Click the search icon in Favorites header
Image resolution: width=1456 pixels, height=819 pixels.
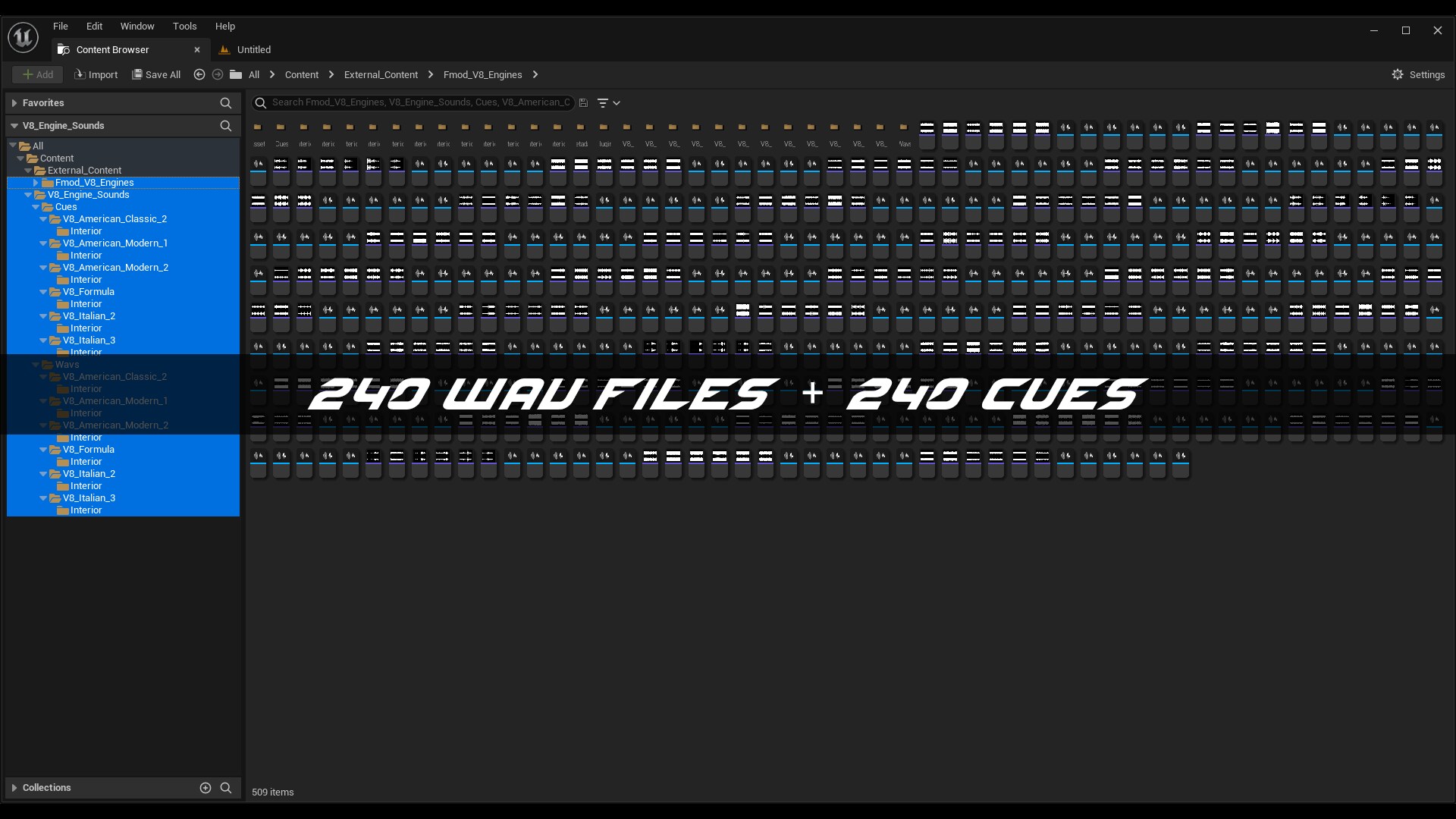[x=225, y=103]
